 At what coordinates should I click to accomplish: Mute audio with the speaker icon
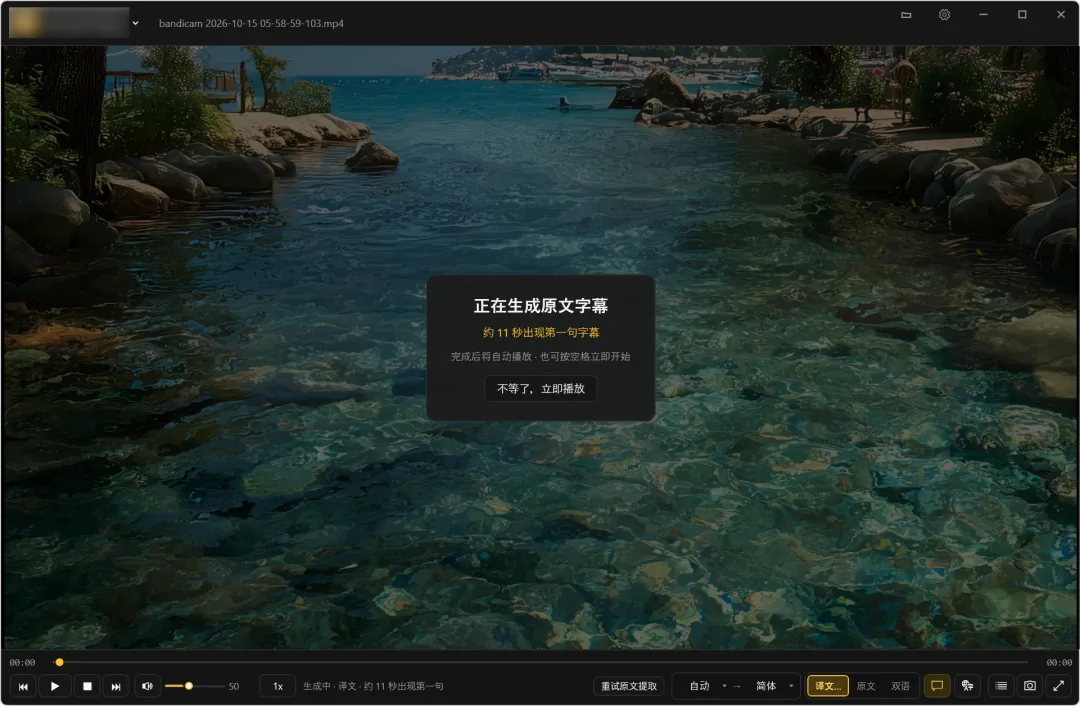pyautogui.click(x=147, y=686)
